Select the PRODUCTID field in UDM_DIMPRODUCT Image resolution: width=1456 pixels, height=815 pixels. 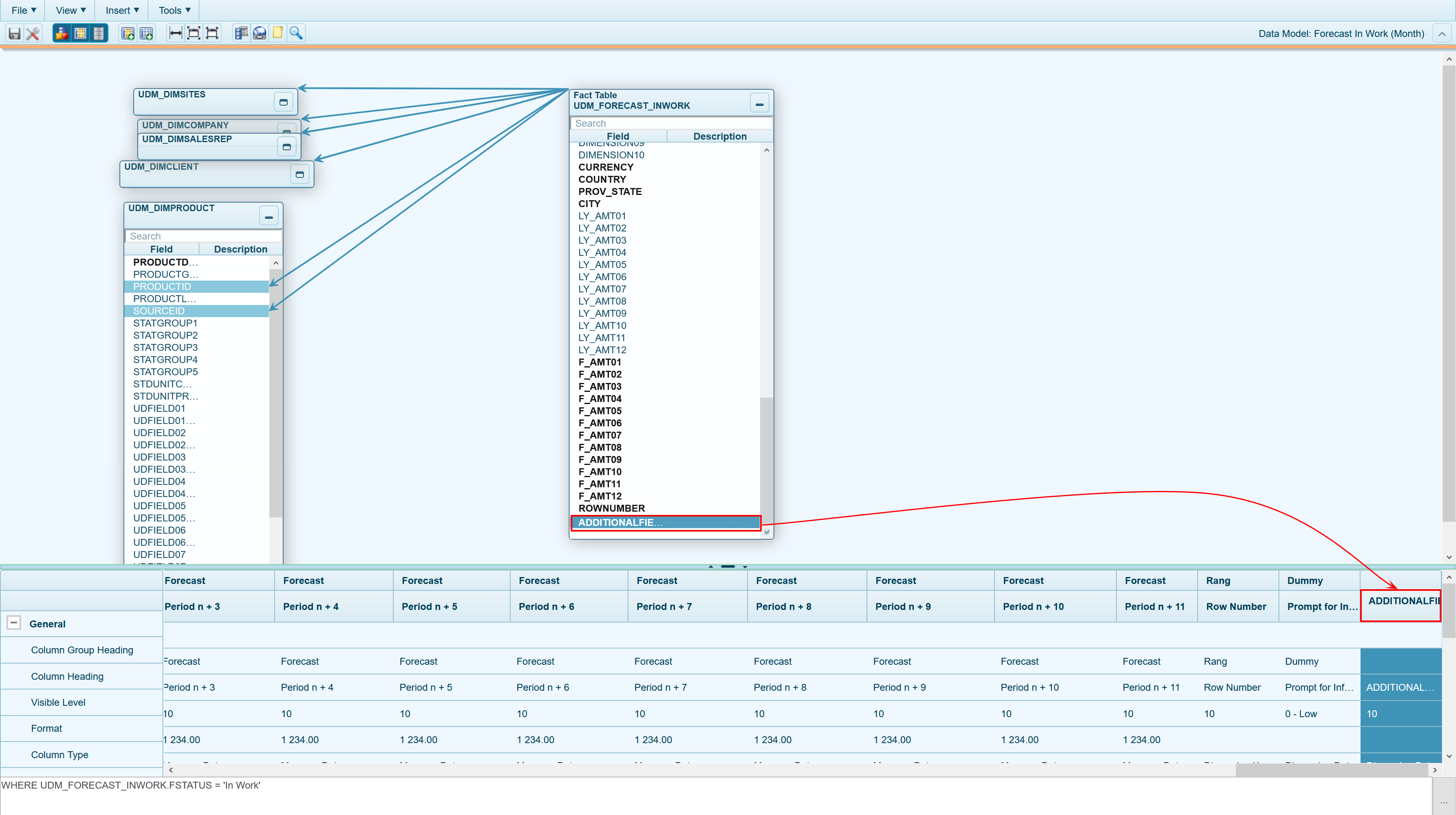pos(195,286)
